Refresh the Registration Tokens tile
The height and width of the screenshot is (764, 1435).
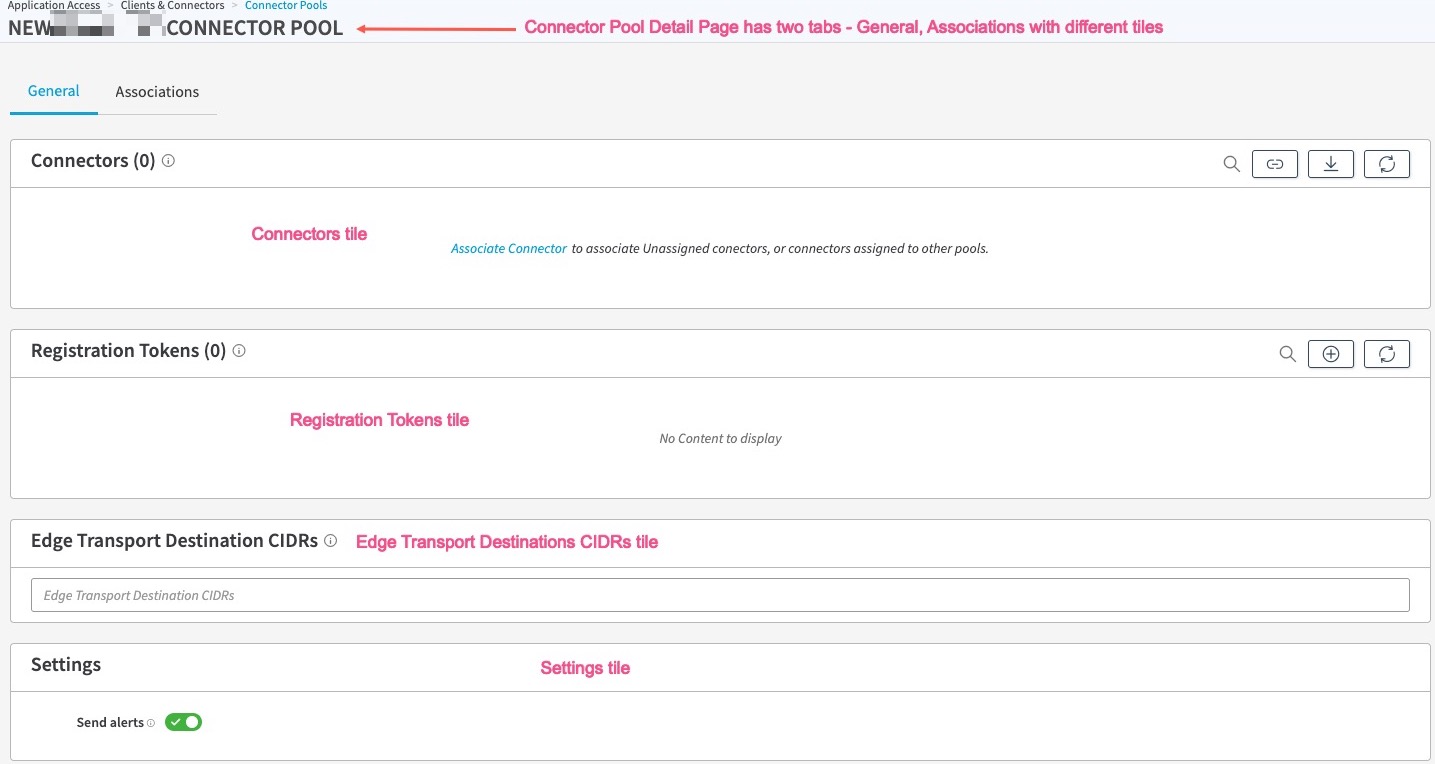click(x=1387, y=354)
